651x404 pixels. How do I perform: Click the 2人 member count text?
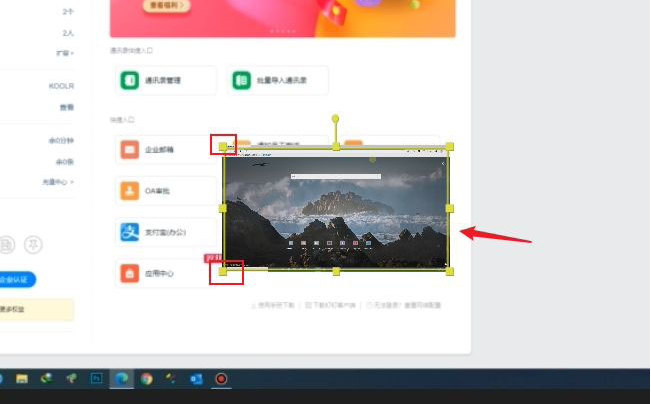[68, 33]
